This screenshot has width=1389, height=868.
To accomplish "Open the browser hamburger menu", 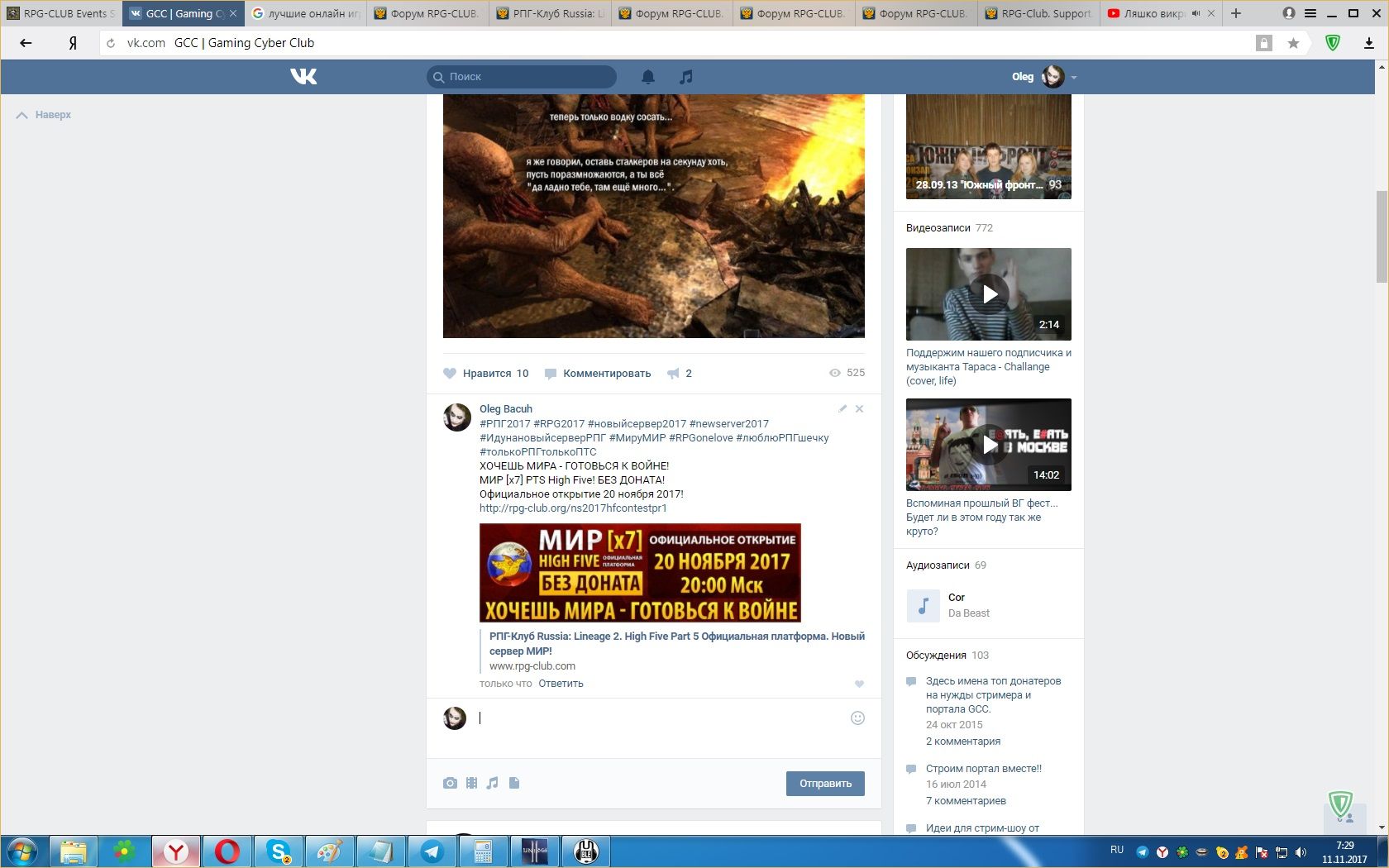I will point(1310,13).
